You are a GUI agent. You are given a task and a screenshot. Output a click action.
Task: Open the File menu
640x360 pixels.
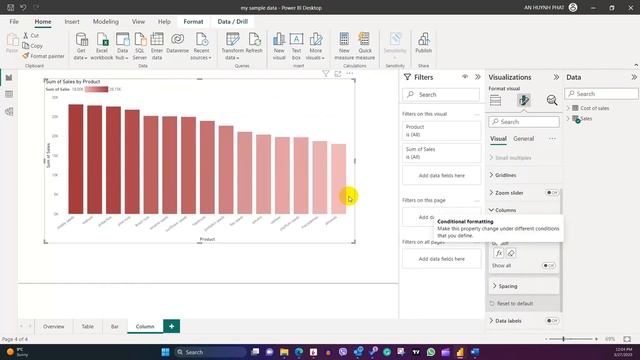click(14, 22)
